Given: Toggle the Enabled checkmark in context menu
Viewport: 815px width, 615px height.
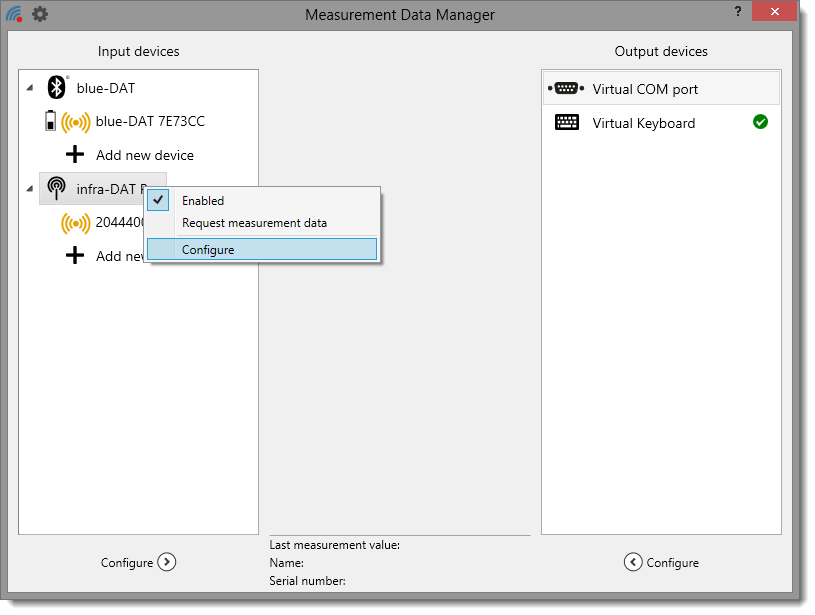Looking at the screenshot, I should click(159, 200).
